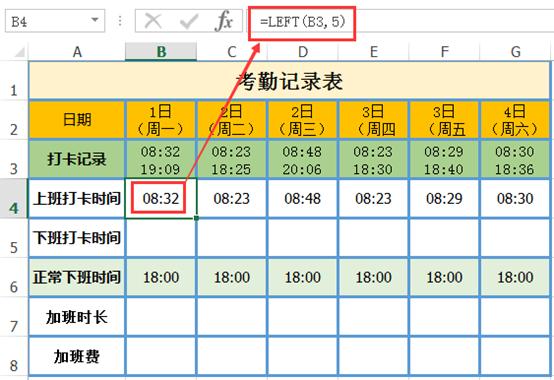Click the Select All corner triangle

(x=19, y=53)
